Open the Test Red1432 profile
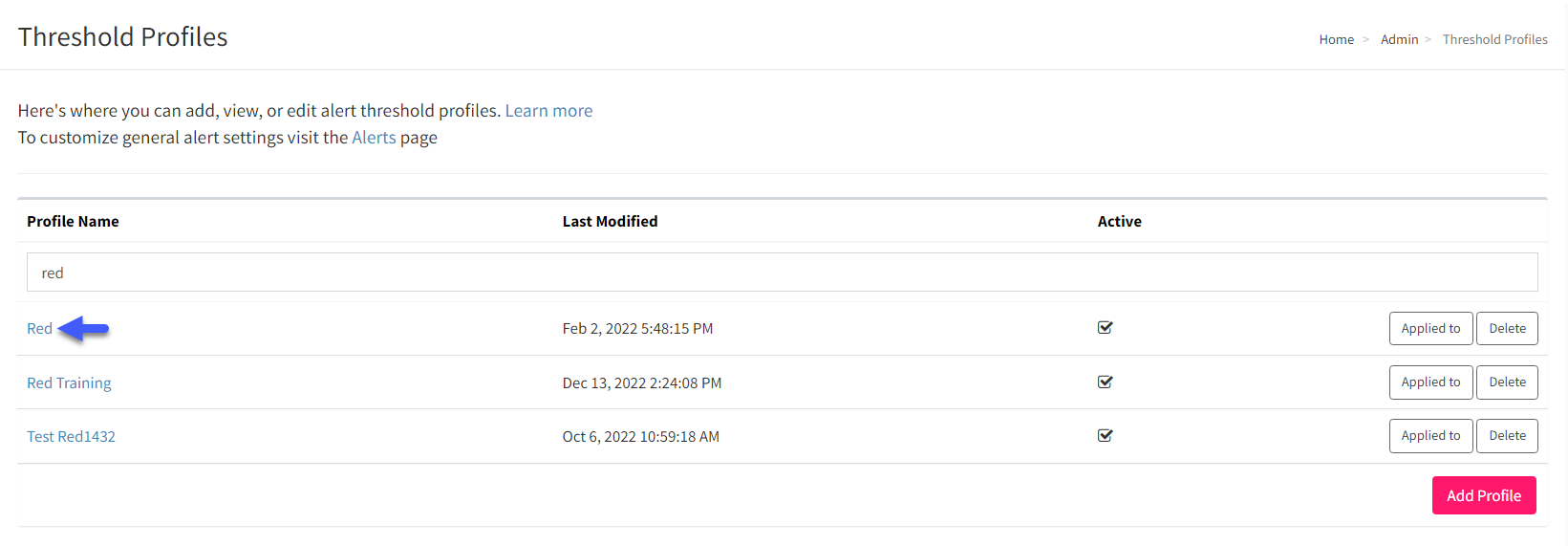 [x=71, y=437]
